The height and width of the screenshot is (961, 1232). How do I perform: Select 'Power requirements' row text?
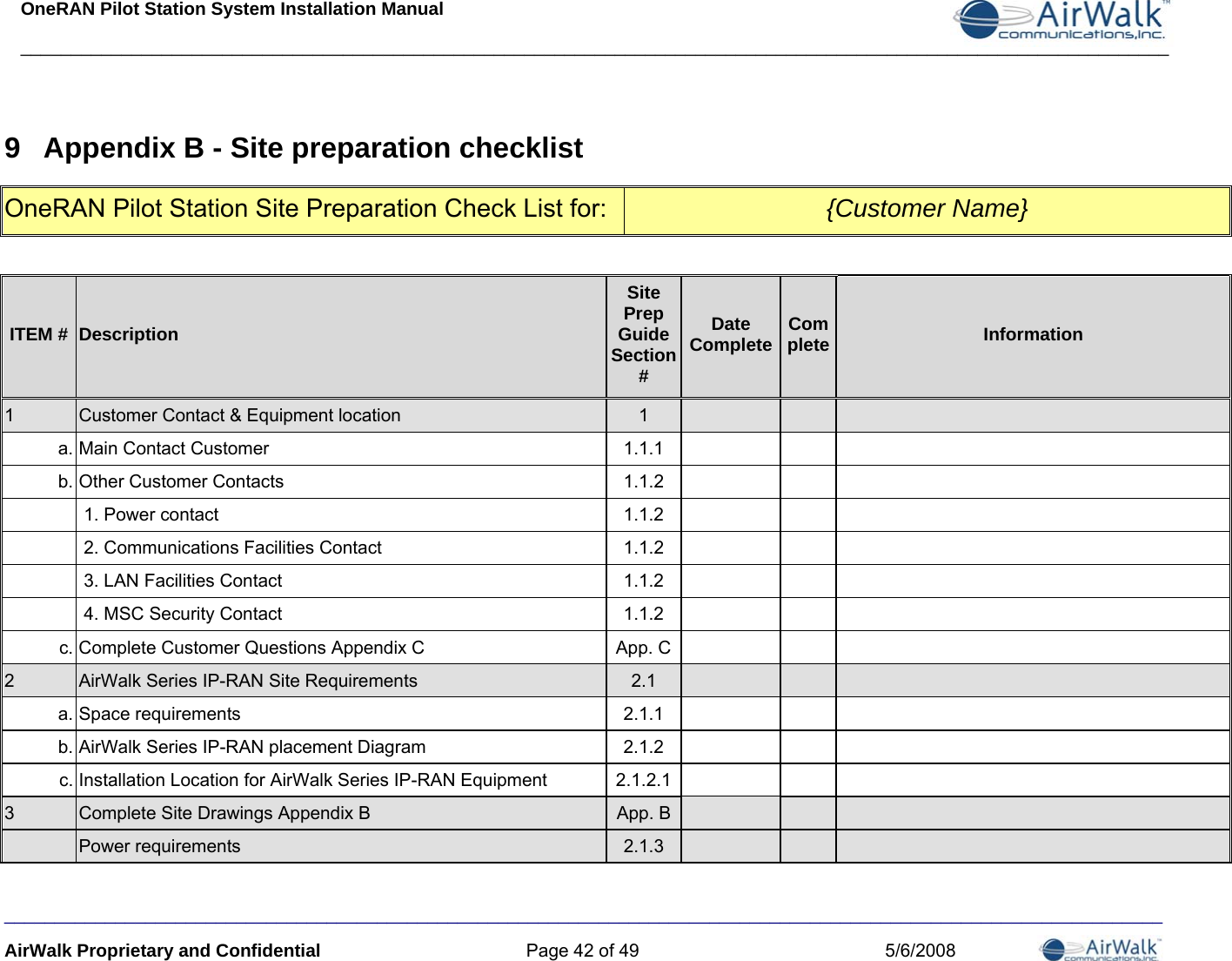click(159, 846)
